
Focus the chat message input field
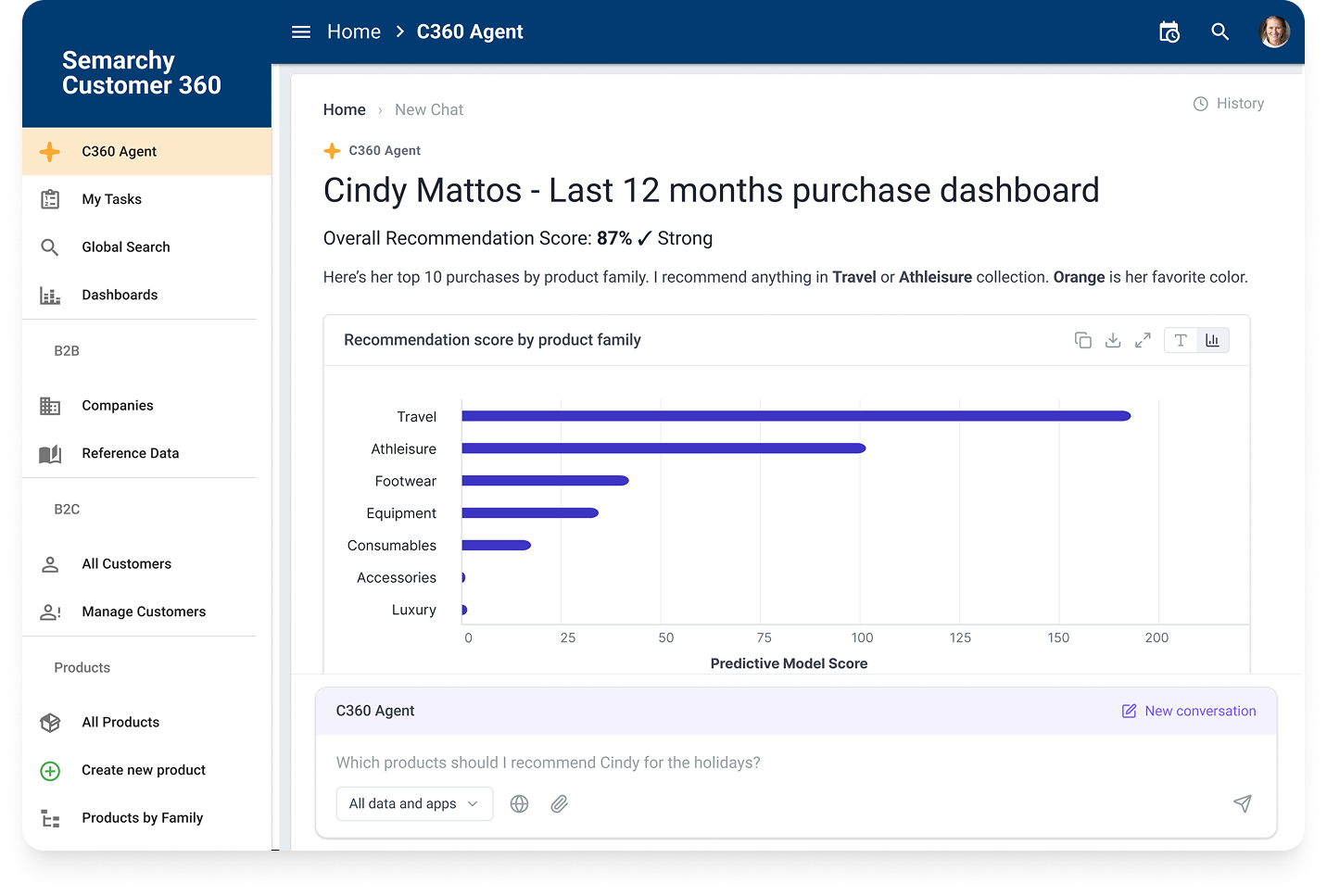coord(796,763)
